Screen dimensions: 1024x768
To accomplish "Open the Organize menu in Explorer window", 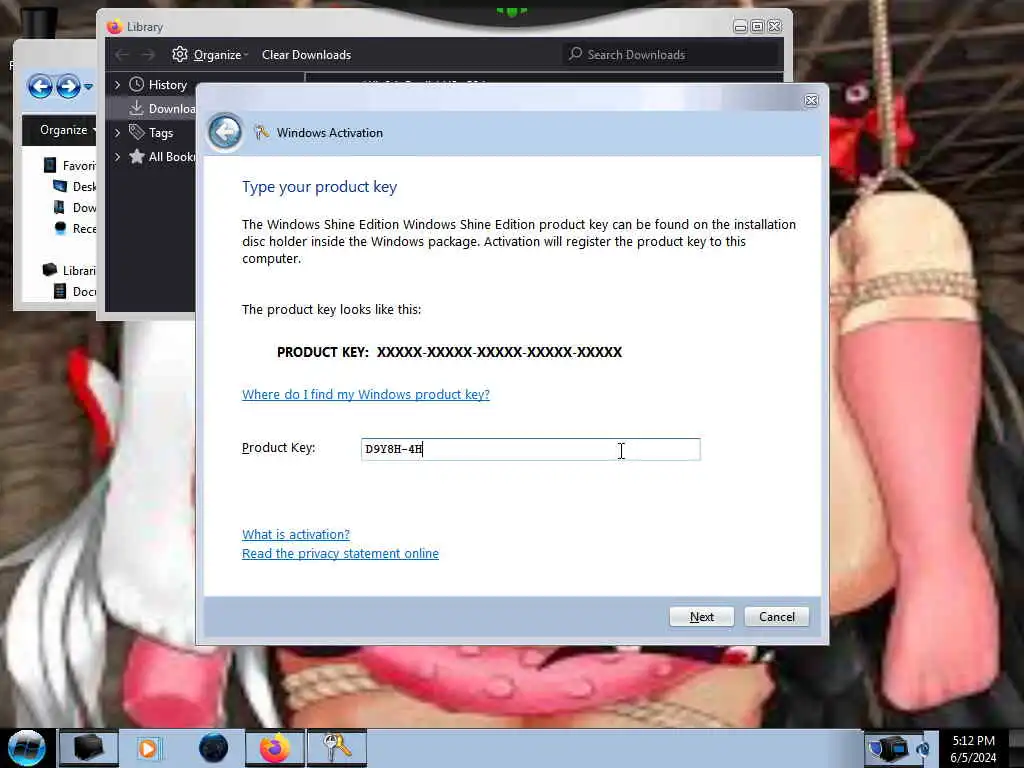I will click(x=68, y=130).
